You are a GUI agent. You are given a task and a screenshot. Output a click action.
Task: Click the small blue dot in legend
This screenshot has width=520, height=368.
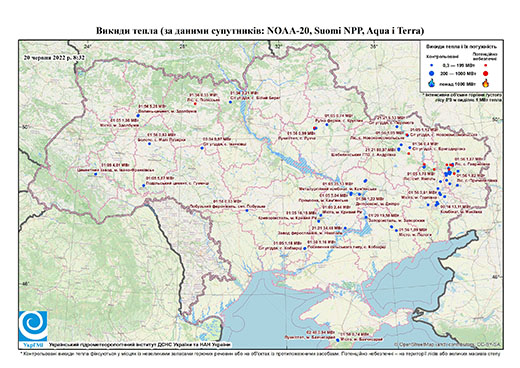[x=432, y=66]
